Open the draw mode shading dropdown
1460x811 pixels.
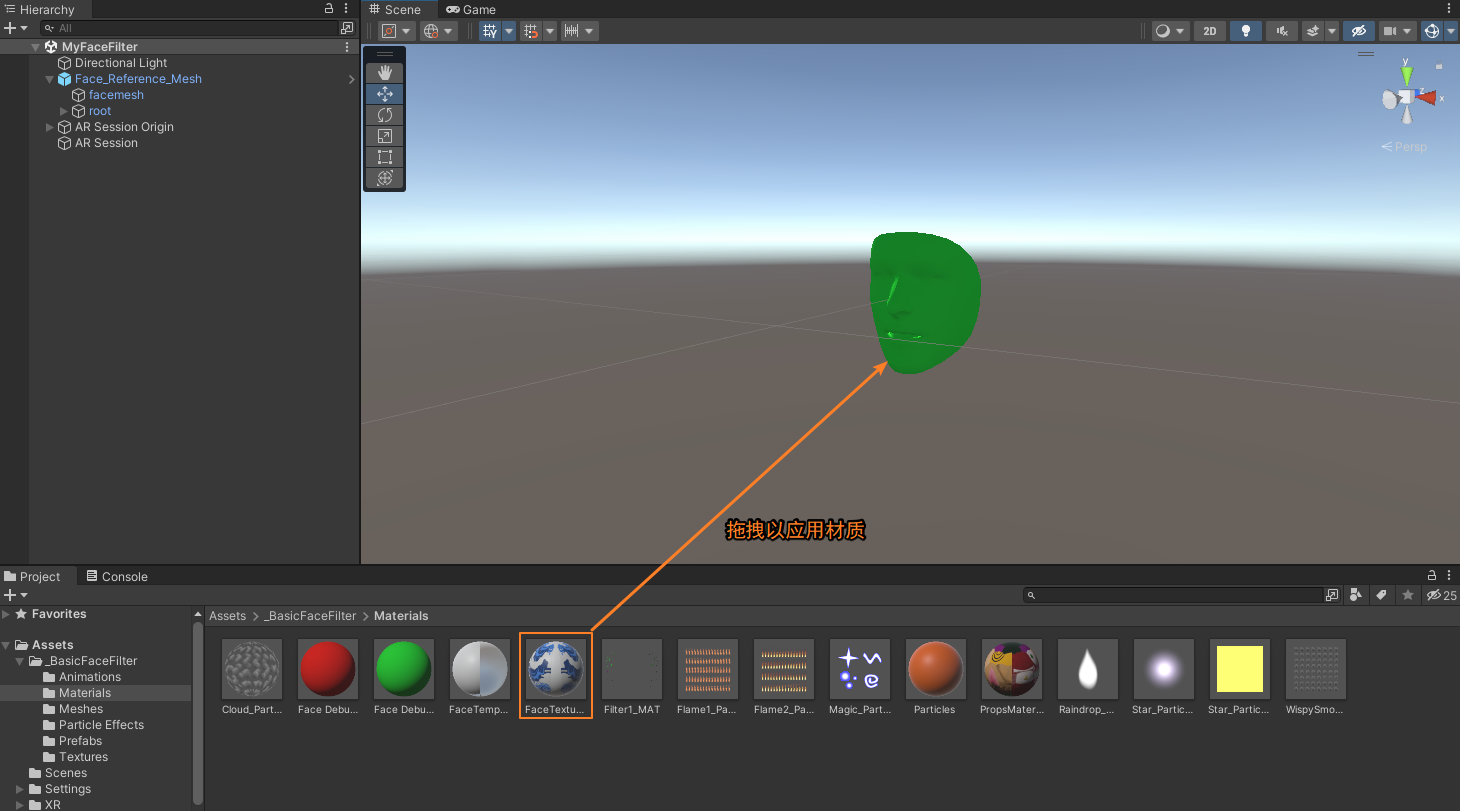1170,31
